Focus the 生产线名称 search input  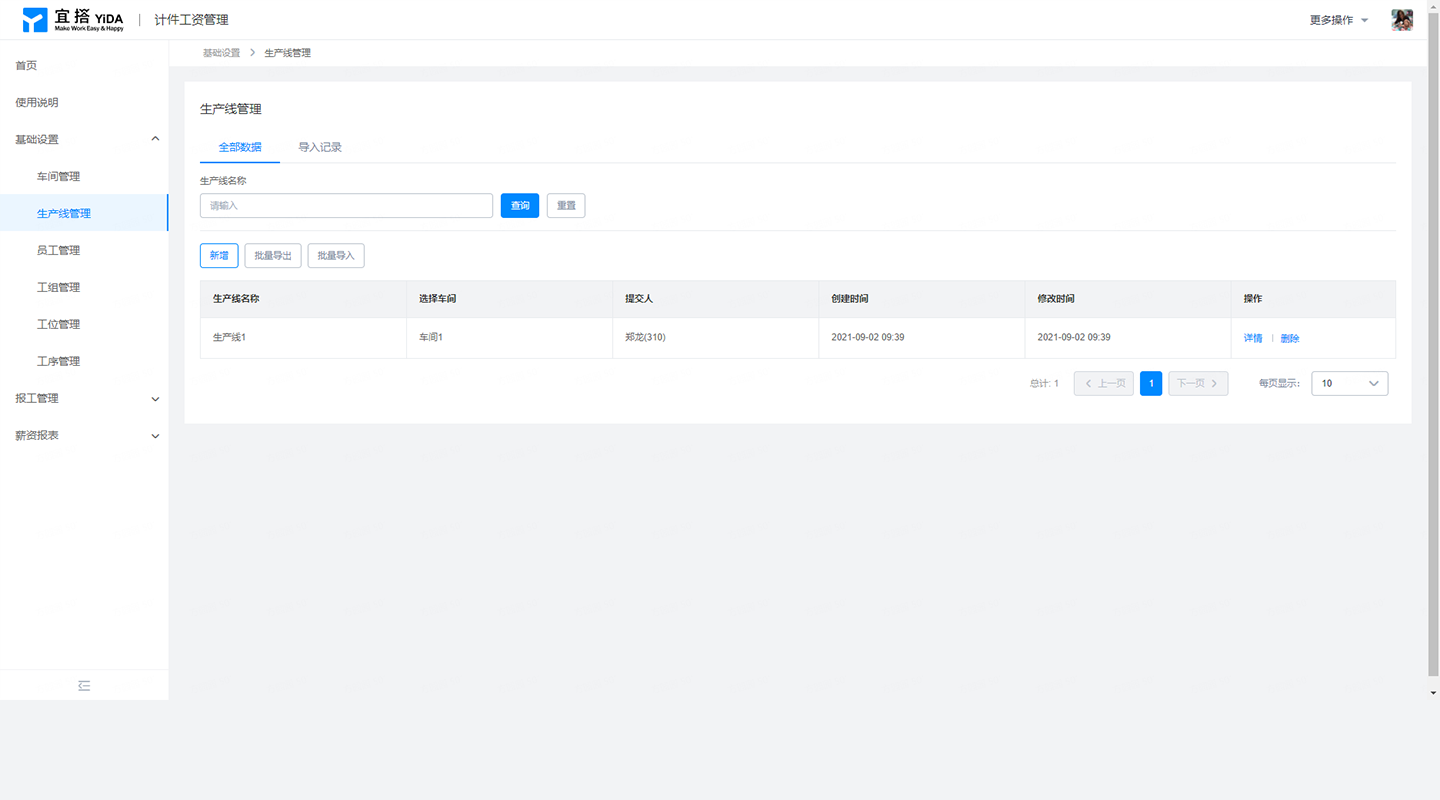pos(346,205)
